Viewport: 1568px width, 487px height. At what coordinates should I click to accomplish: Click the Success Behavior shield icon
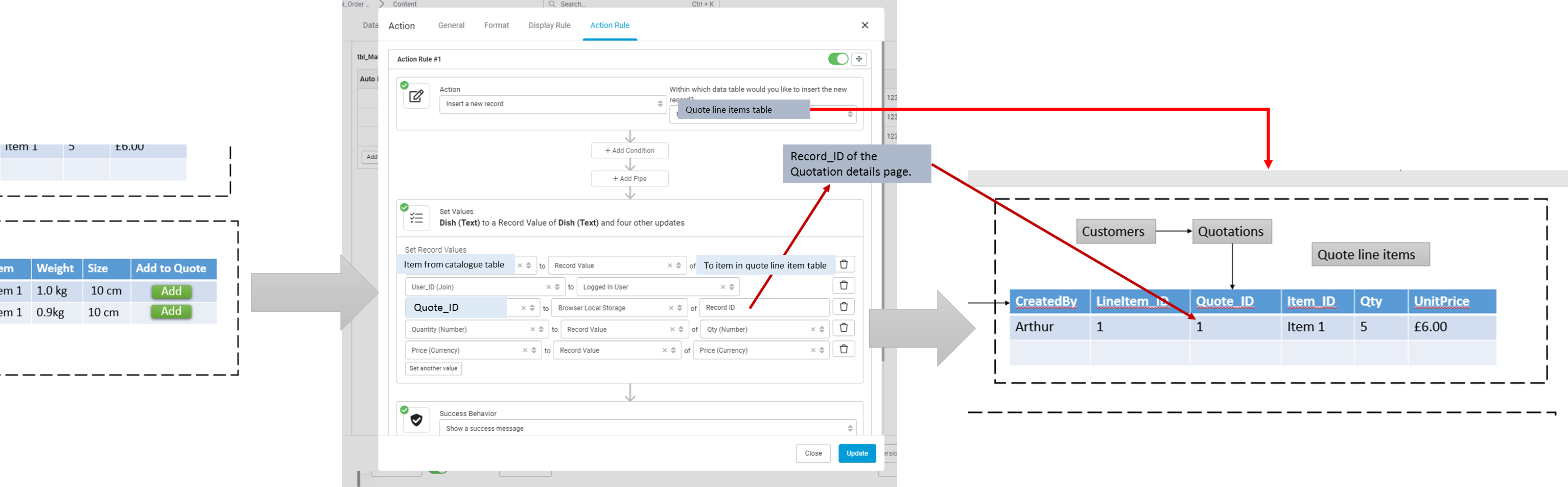(x=416, y=420)
